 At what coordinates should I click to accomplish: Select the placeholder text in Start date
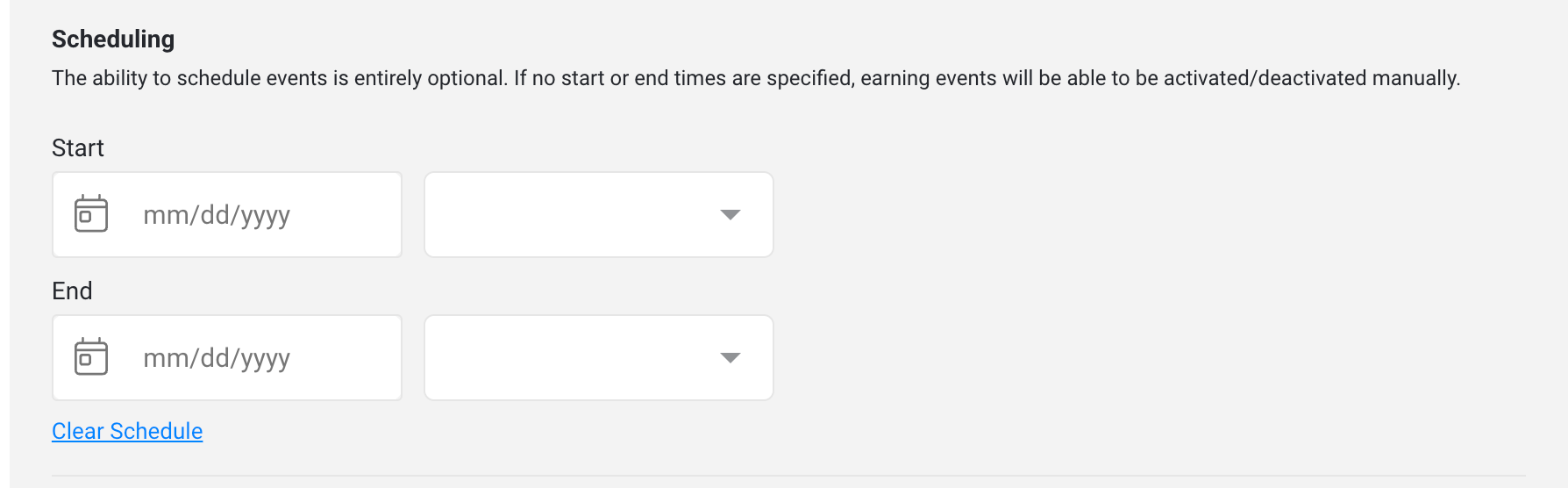[217, 215]
